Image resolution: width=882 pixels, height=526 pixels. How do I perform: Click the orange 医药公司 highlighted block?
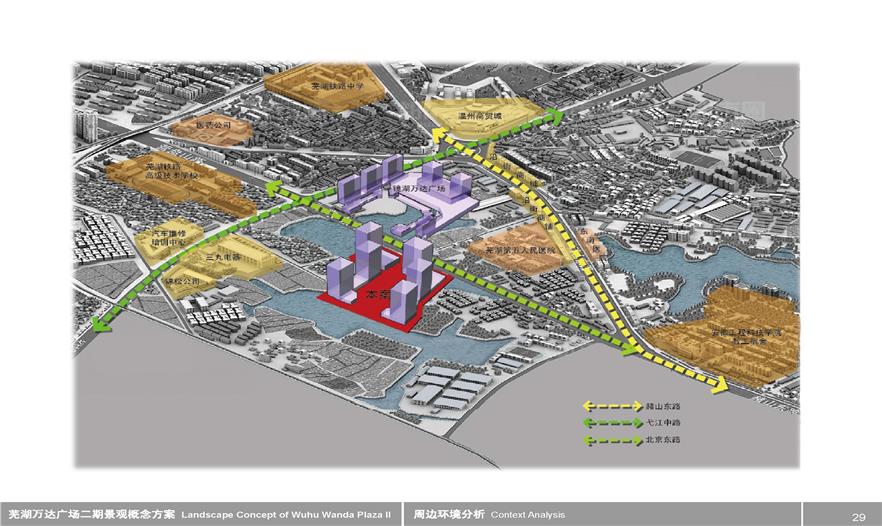[x=211, y=128]
